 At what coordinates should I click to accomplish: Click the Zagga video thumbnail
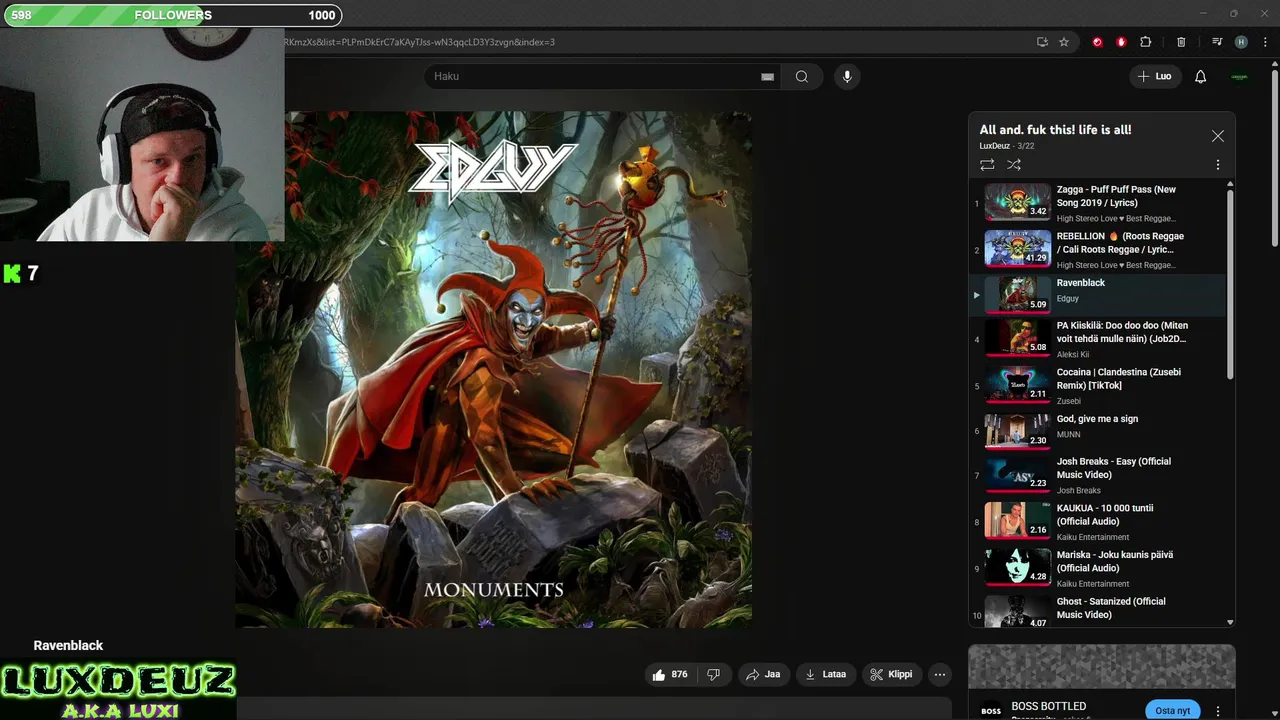[1017, 202]
